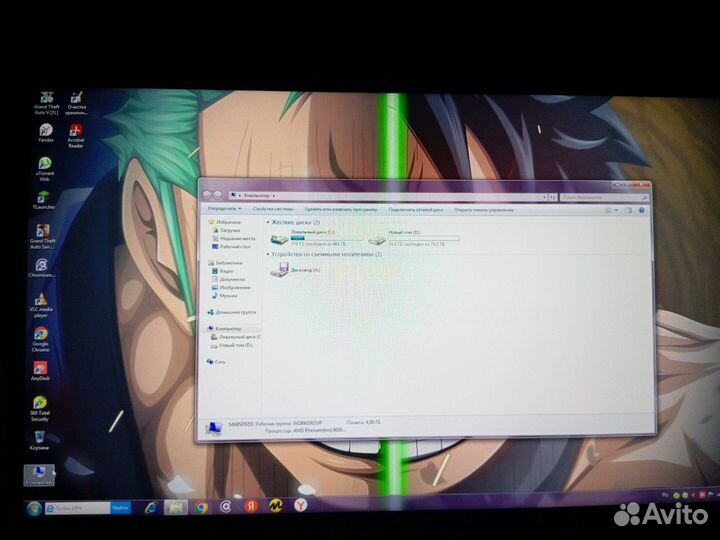The width and height of the screenshot is (720, 540).
Task: Open the Grand Theft Auto V desktop shortcut
Action: (46, 103)
